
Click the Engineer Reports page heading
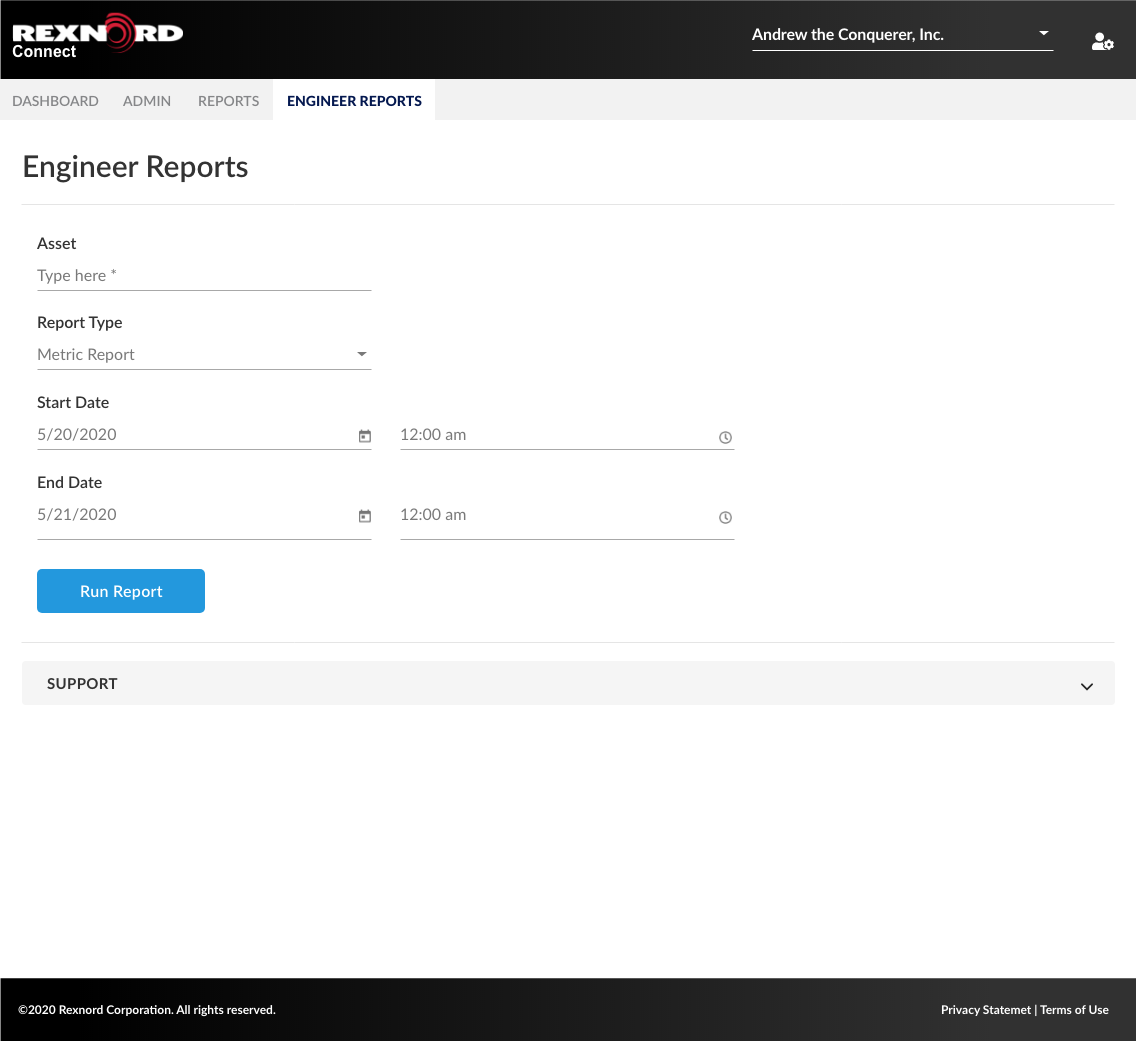pos(135,167)
